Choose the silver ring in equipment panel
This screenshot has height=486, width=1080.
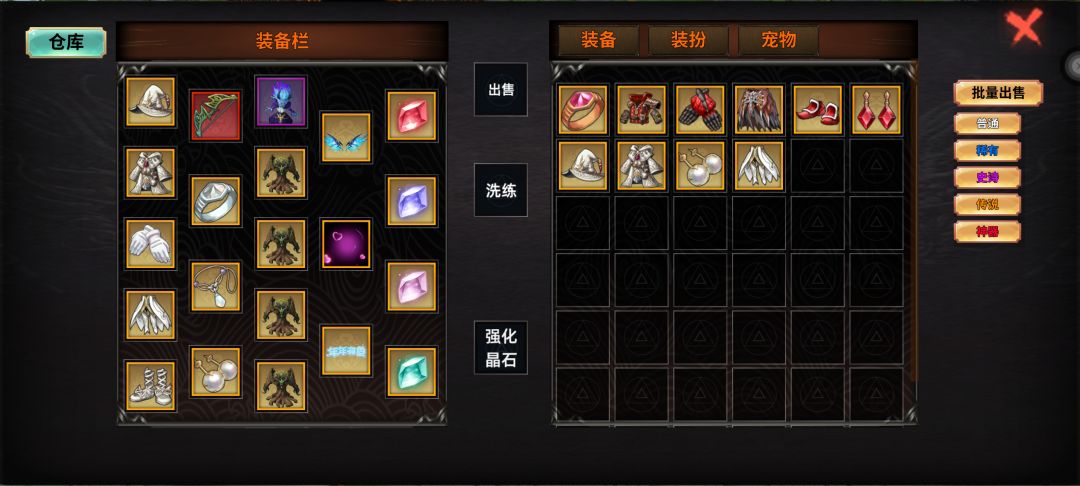tap(216, 200)
